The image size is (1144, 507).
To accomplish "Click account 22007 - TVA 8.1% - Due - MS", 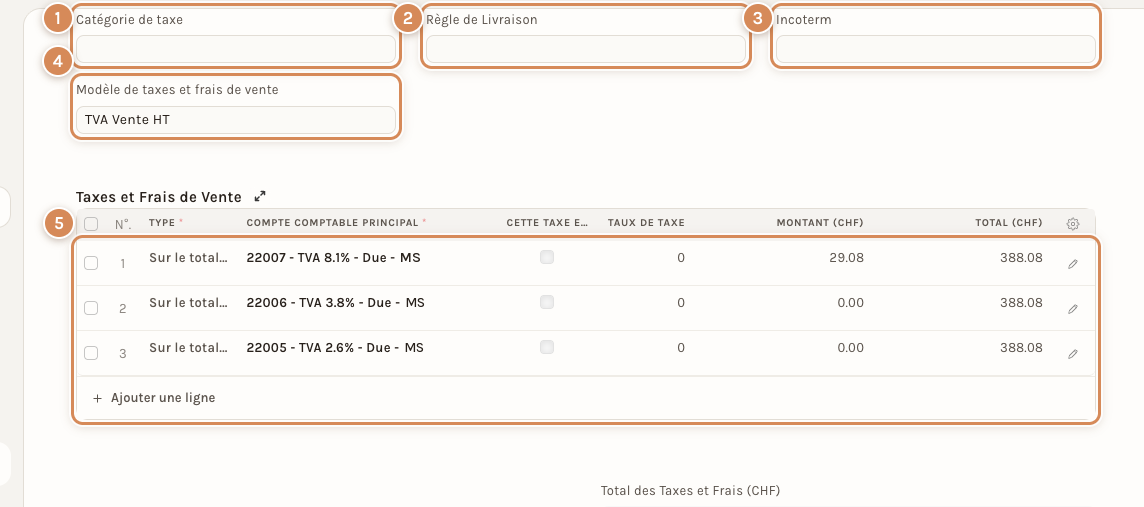I will coord(333,258).
